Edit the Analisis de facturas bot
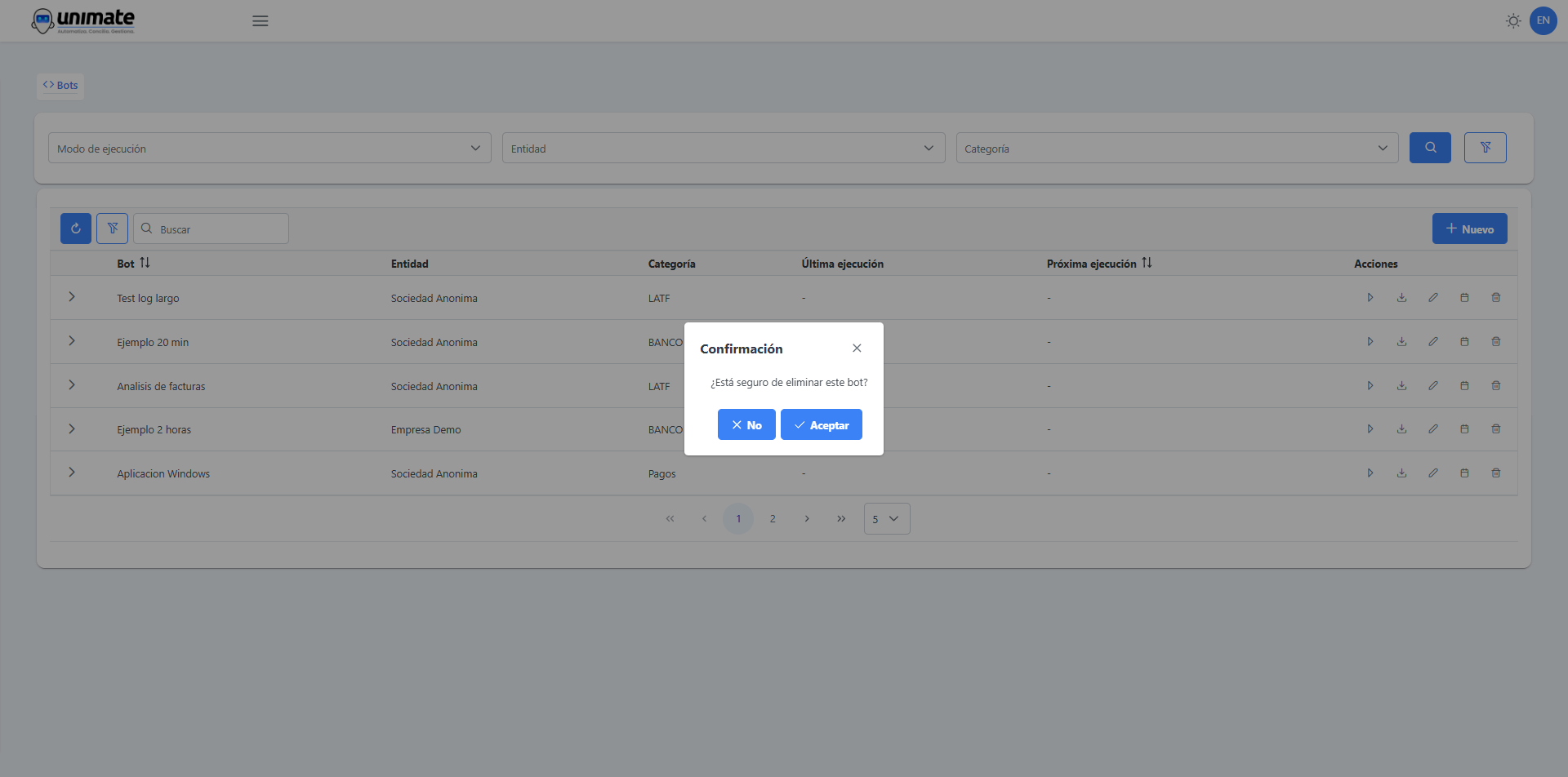This screenshot has height=777, width=1568. tap(1432, 386)
